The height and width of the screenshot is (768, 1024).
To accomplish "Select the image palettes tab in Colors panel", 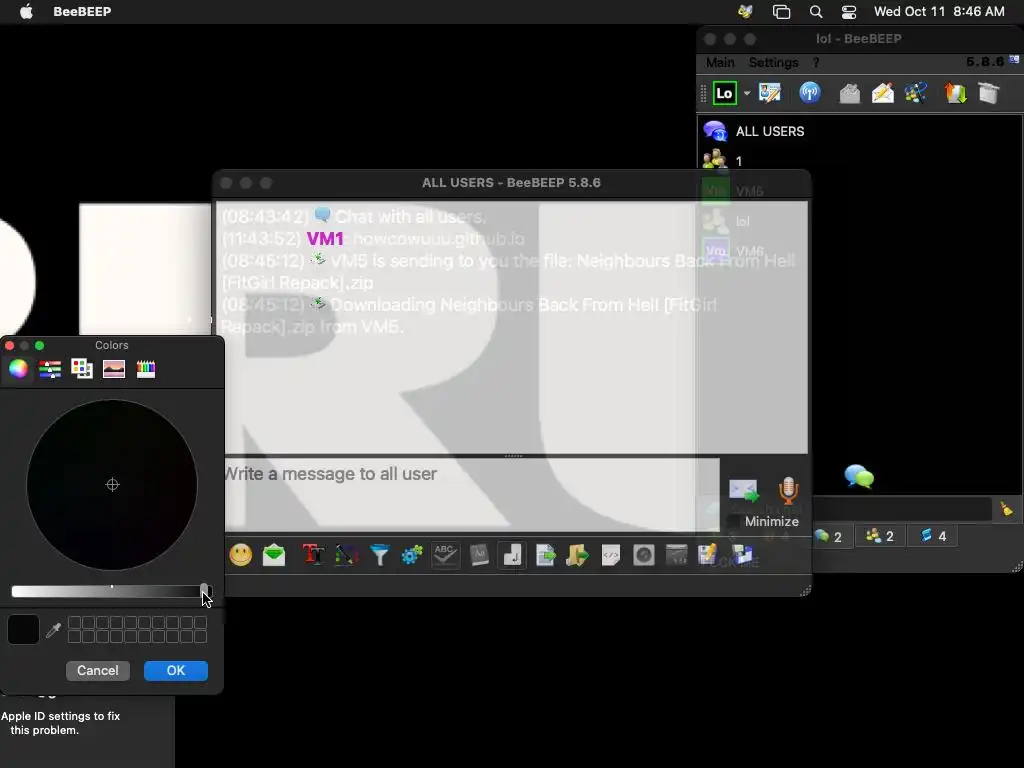I will tap(114, 369).
